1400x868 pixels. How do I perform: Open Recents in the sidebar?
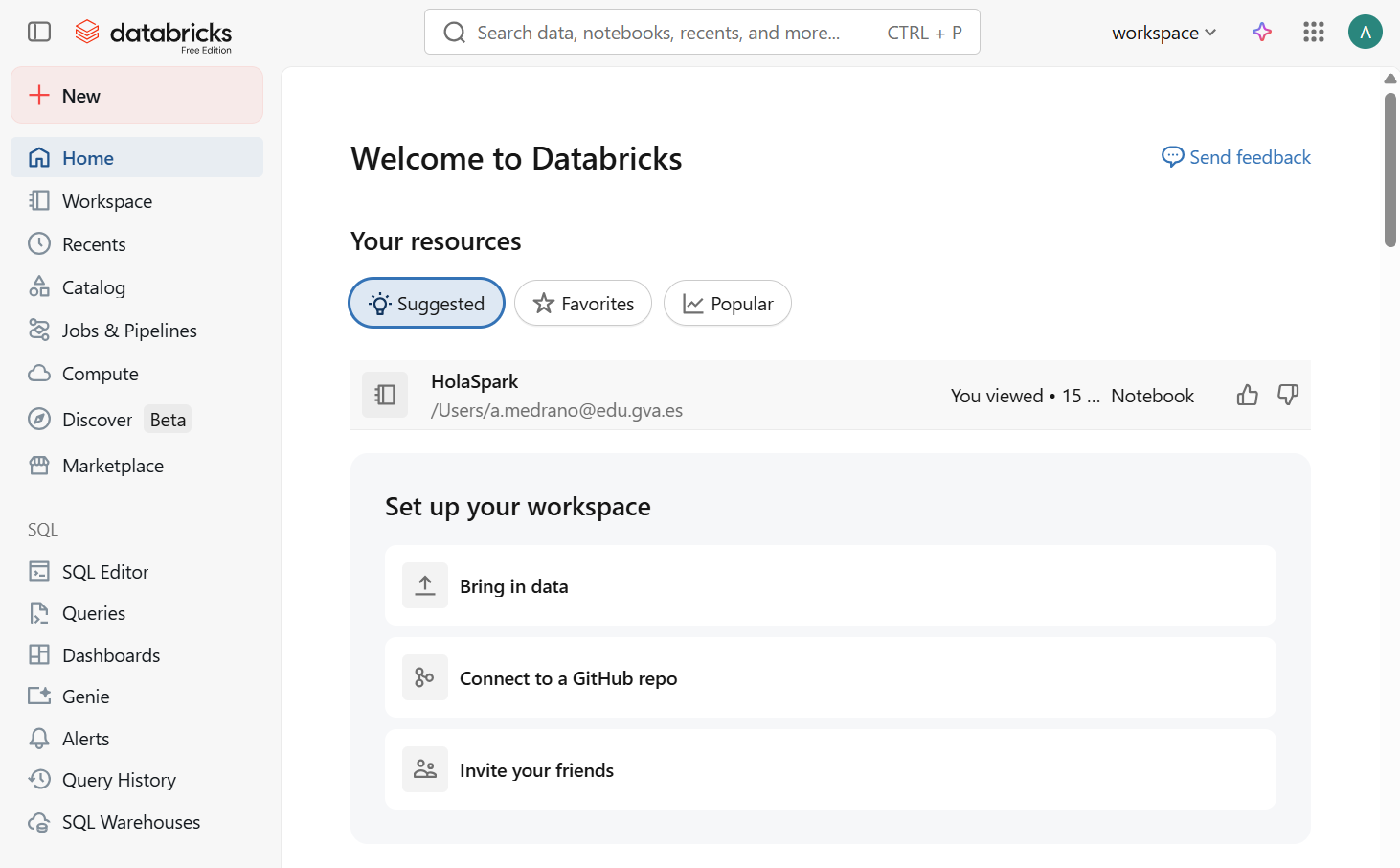pos(137,243)
